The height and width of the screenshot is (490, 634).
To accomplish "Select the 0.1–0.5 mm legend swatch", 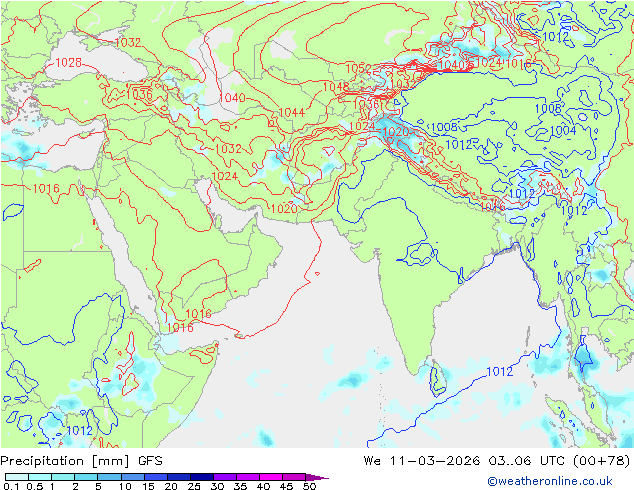I will click(17, 477).
